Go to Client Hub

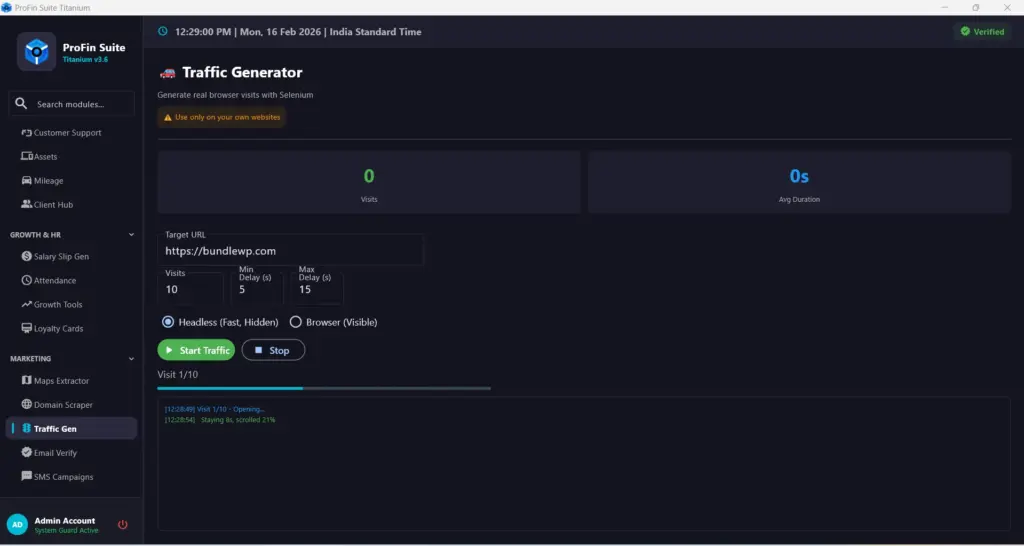coord(72,204)
